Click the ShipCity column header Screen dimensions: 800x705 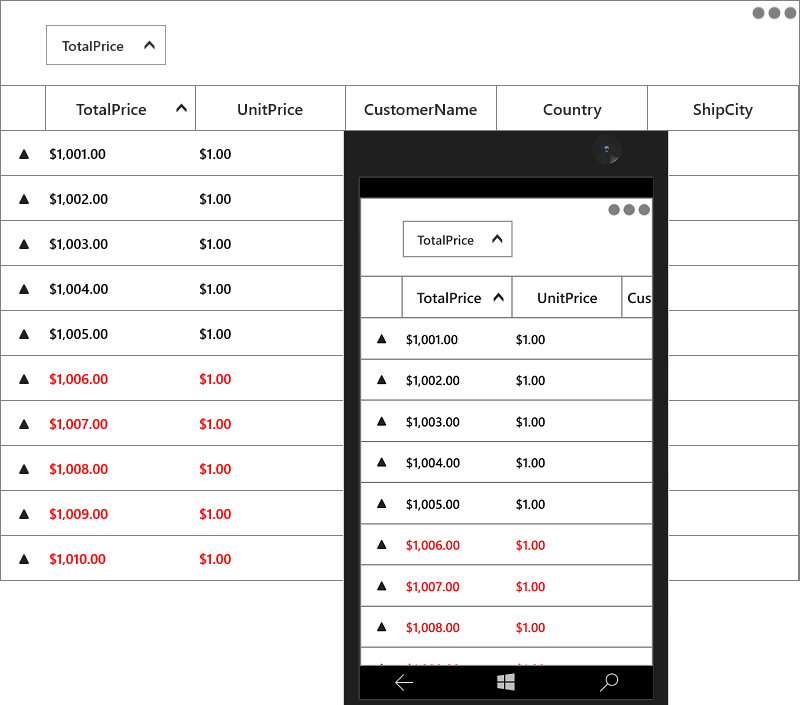click(723, 109)
